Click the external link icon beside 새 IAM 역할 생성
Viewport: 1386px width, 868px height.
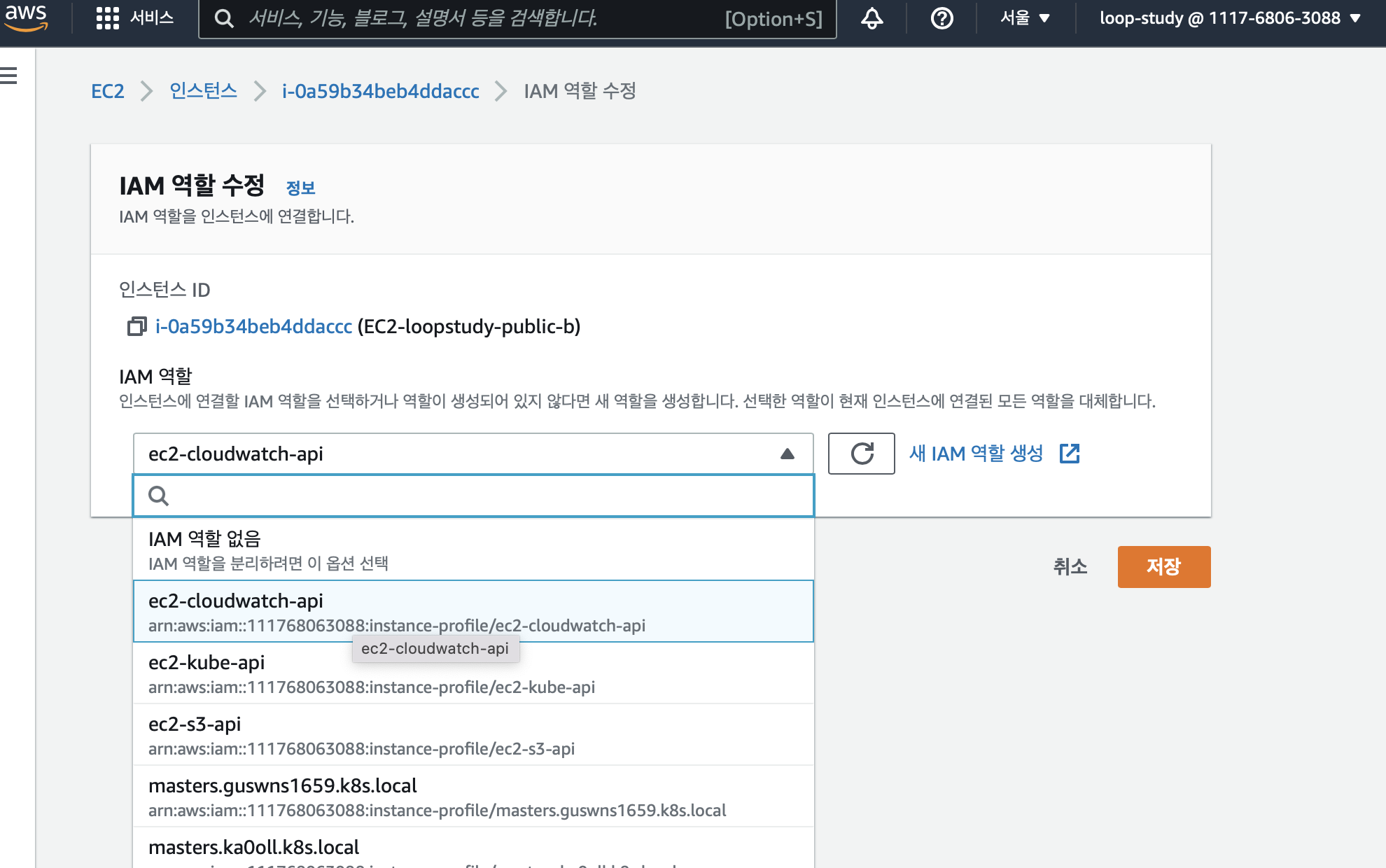click(1070, 454)
